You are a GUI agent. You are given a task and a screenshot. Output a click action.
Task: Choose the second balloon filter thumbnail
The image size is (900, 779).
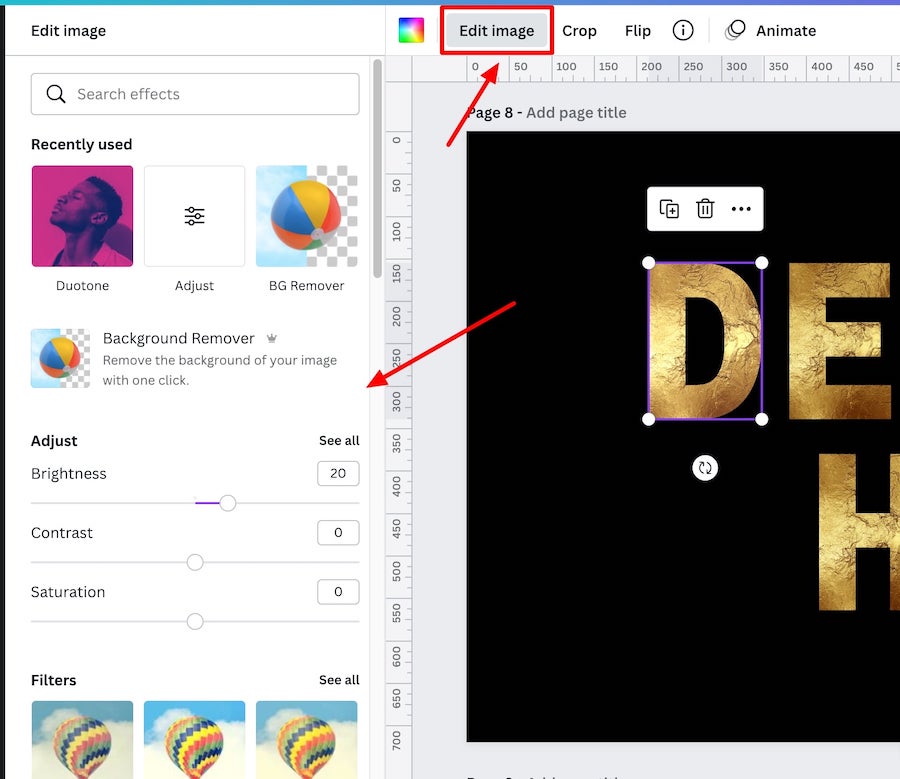click(195, 739)
